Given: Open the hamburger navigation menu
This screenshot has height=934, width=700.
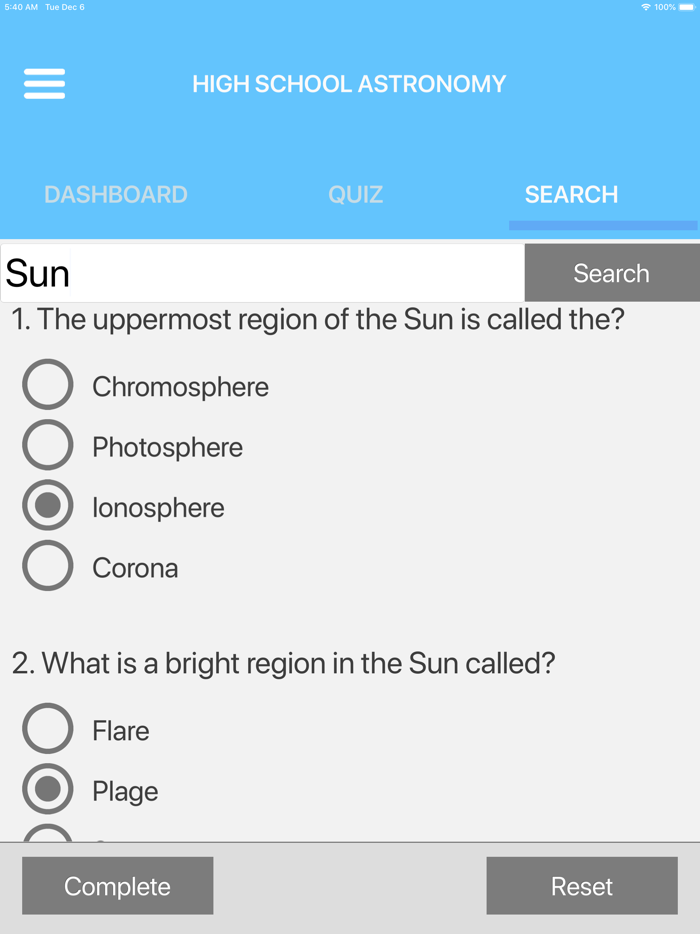Looking at the screenshot, I should 44,84.
